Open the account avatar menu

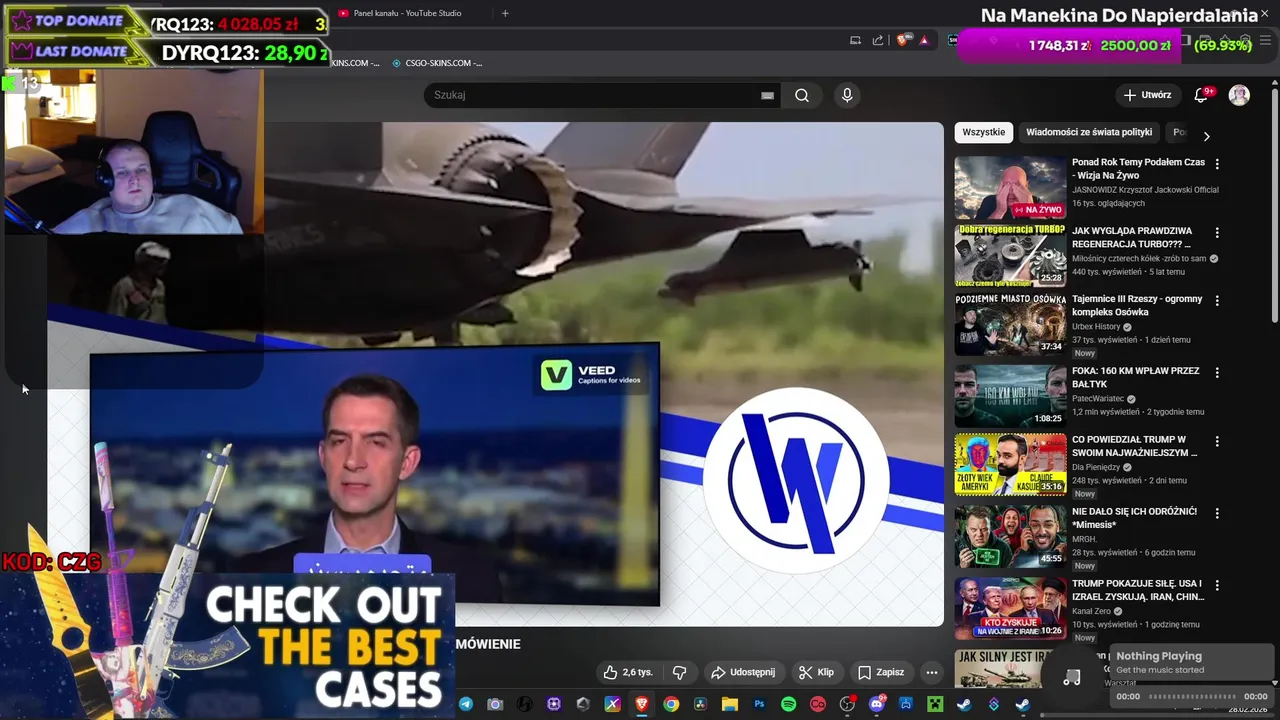coord(1239,95)
